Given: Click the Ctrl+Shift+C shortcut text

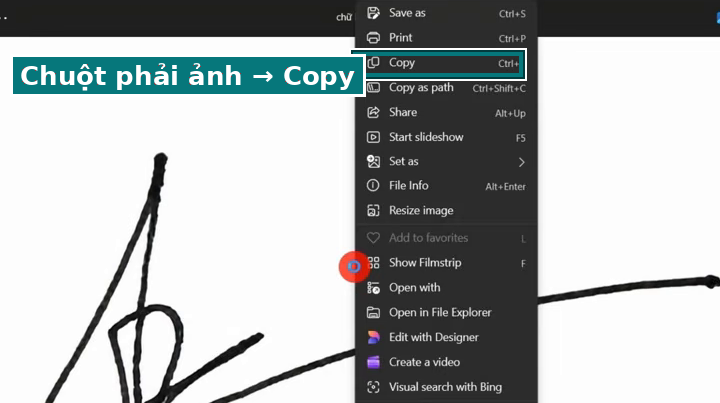Looking at the screenshot, I should [499, 88].
